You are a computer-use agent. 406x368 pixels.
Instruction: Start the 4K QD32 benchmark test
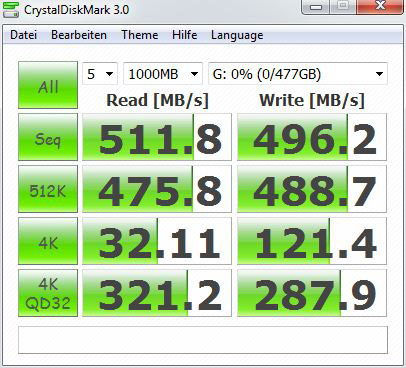48,293
